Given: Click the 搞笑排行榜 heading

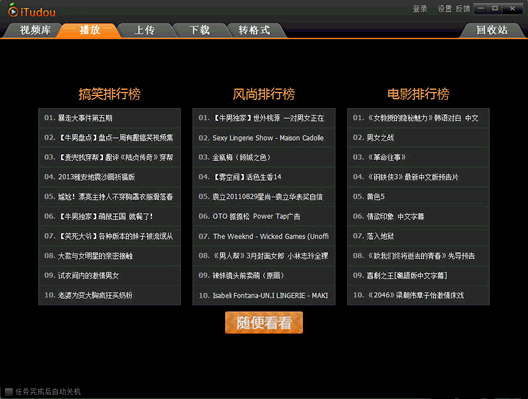Looking at the screenshot, I should click(109, 94).
